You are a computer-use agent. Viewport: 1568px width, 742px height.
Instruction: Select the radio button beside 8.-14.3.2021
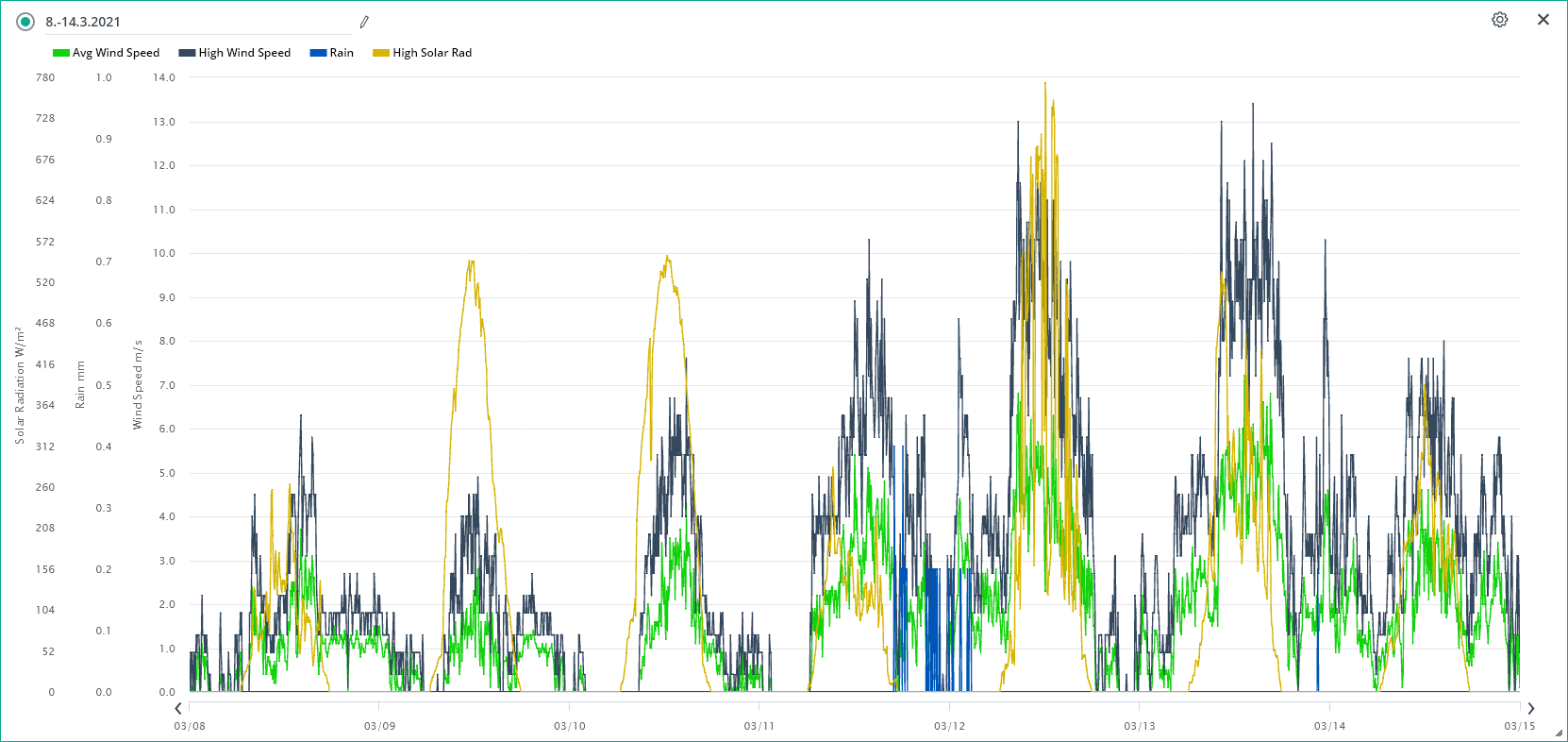pos(25,22)
